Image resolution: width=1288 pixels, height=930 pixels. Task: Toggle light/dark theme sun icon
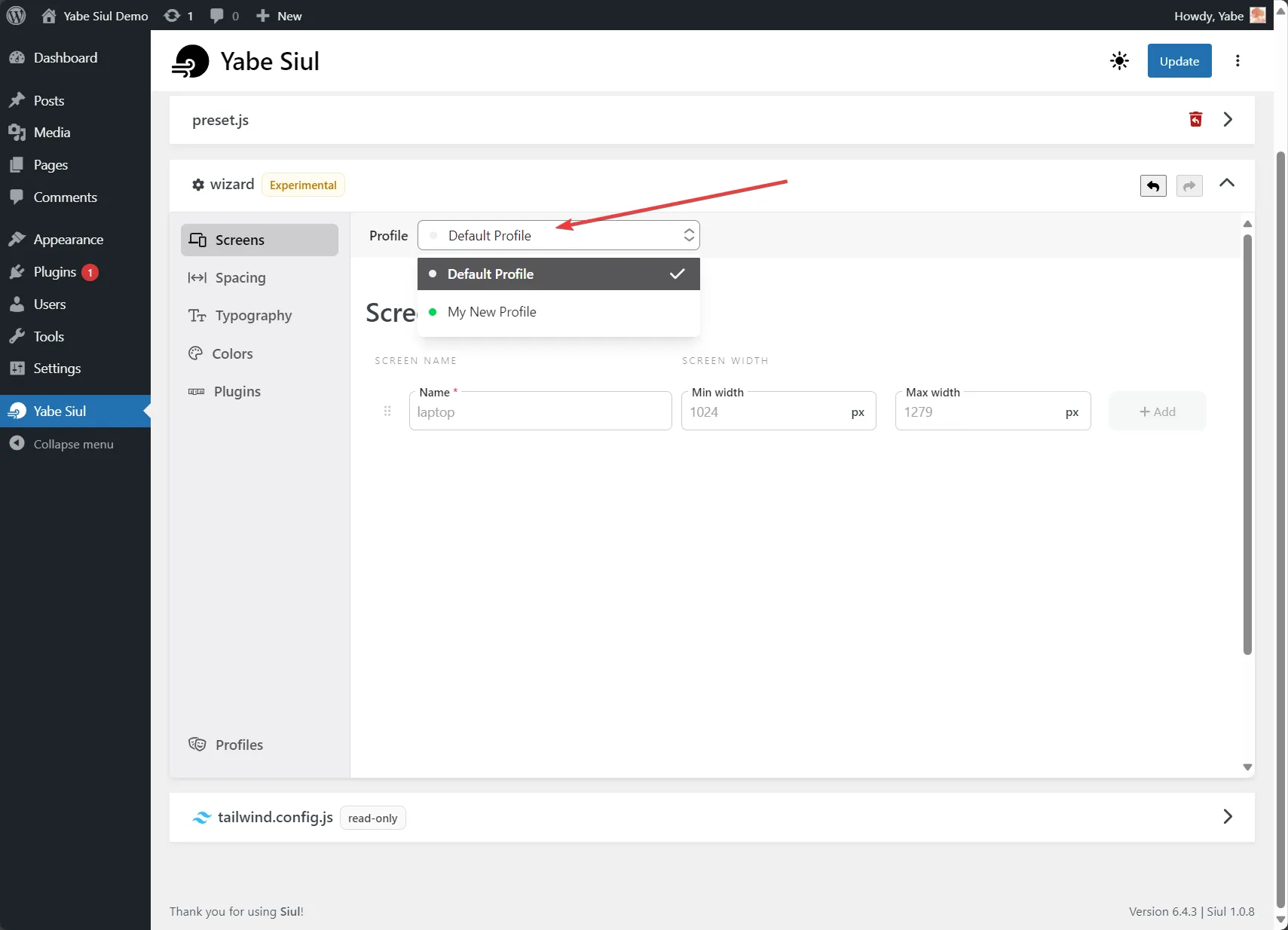1119,61
